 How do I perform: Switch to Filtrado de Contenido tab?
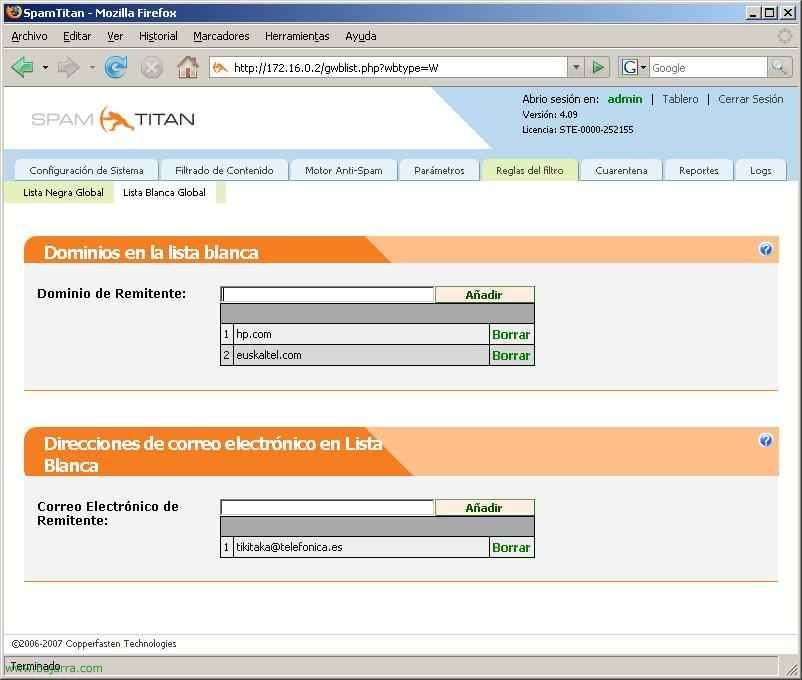(224, 170)
